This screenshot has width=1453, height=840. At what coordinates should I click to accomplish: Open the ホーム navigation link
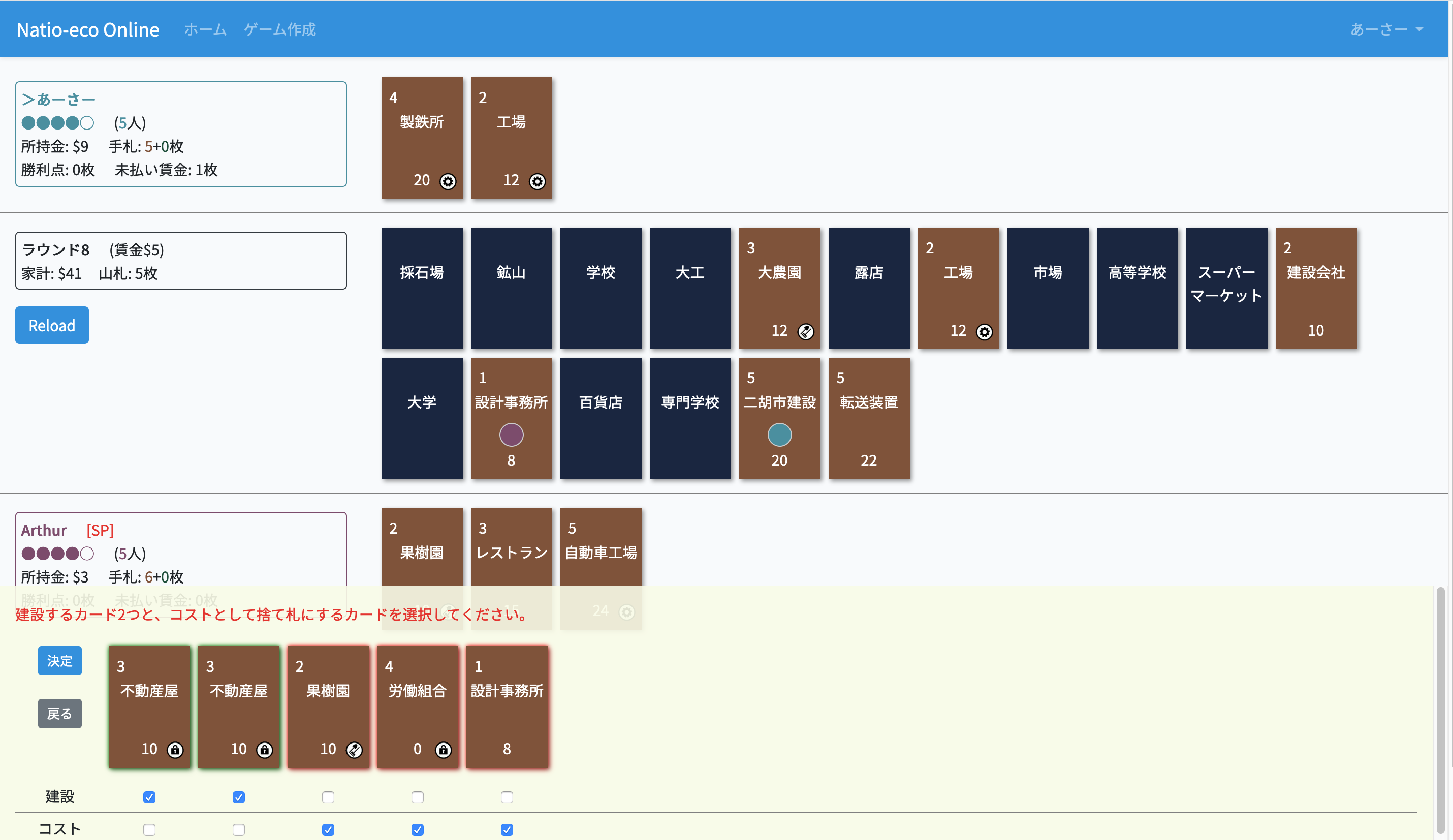click(x=205, y=29)
